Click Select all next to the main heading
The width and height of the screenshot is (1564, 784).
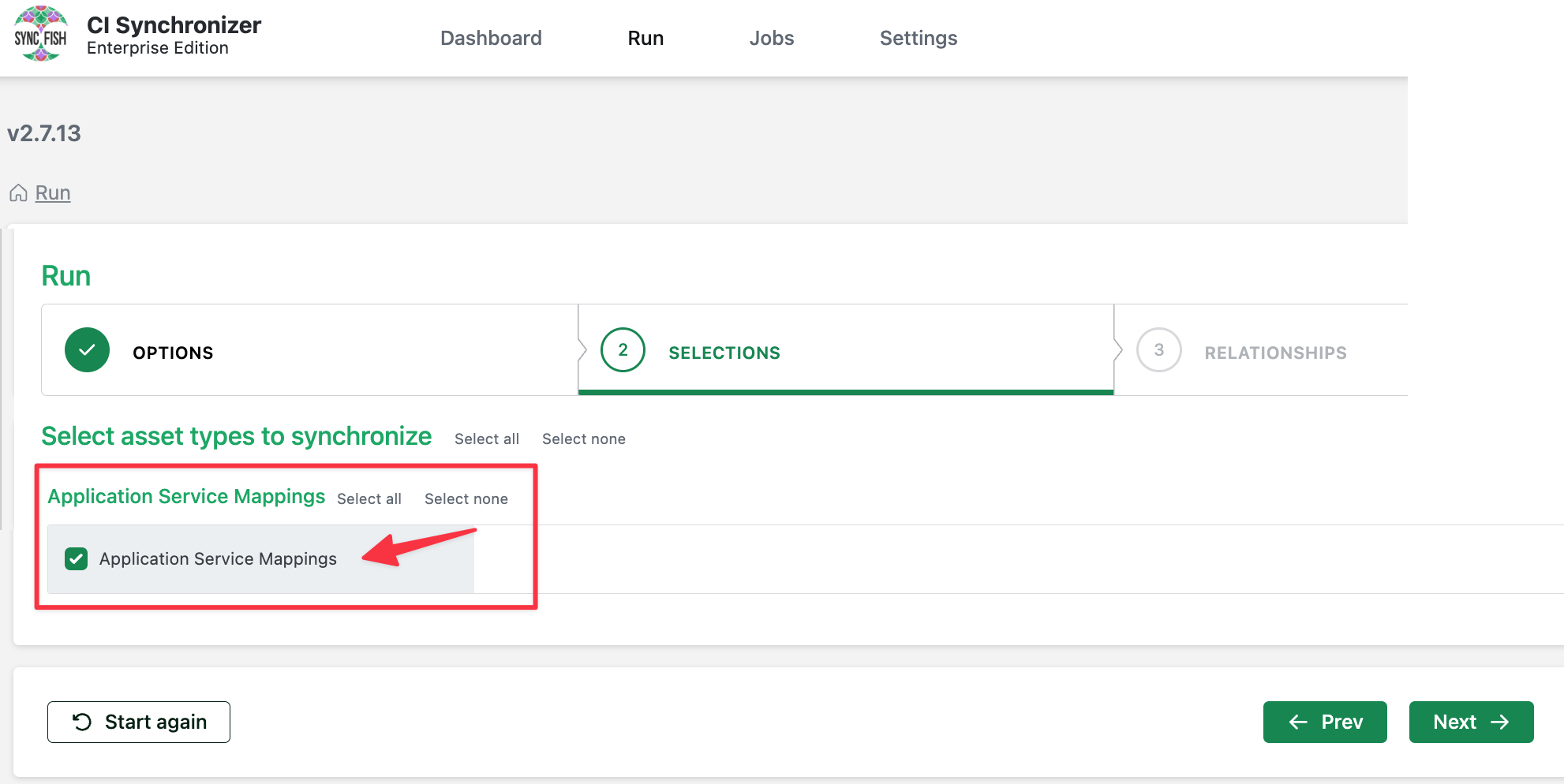[487, 439]
